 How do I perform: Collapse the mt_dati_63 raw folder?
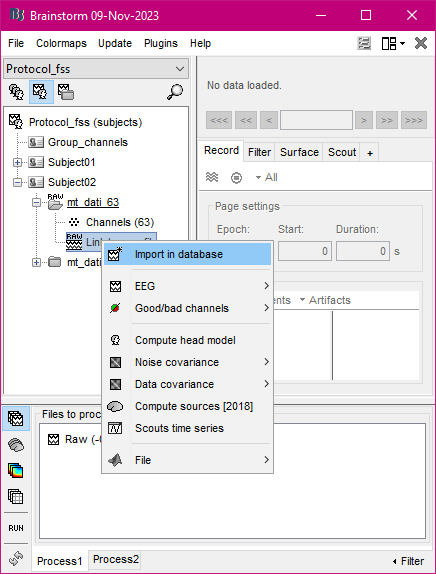pos(36,202)
